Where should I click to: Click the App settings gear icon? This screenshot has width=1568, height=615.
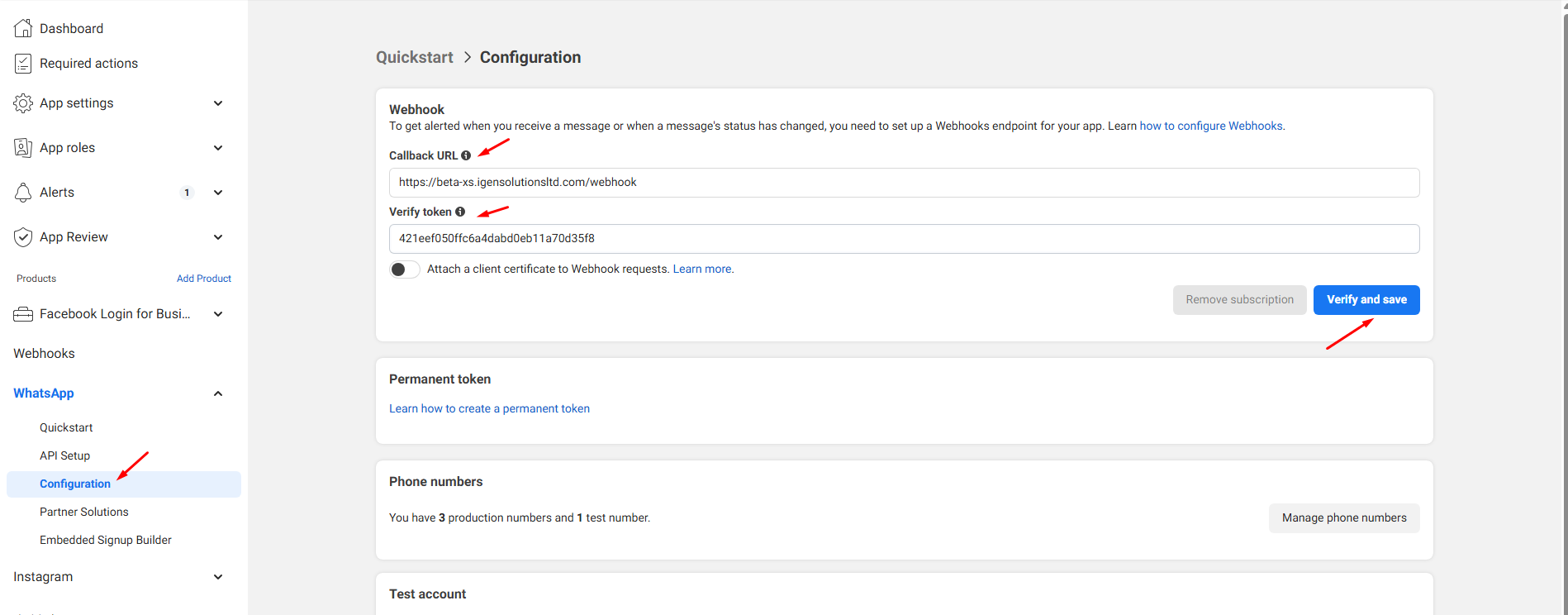pos(23,103)
